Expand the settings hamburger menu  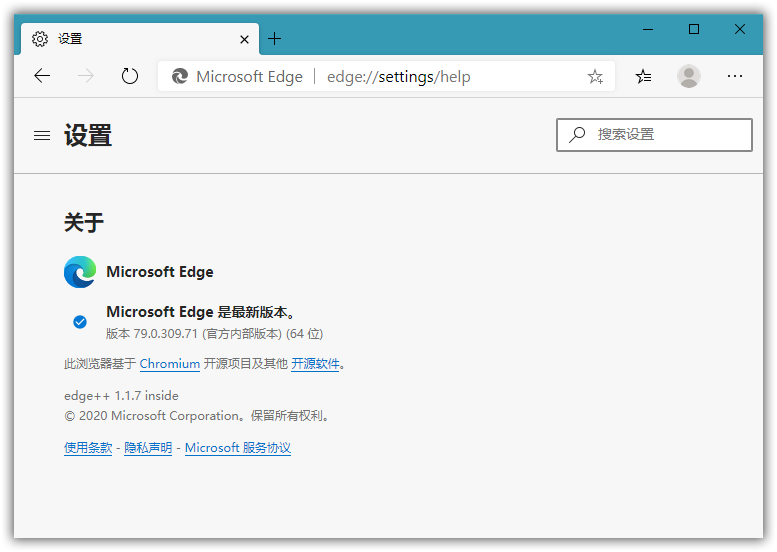click(x=42, y=135)
